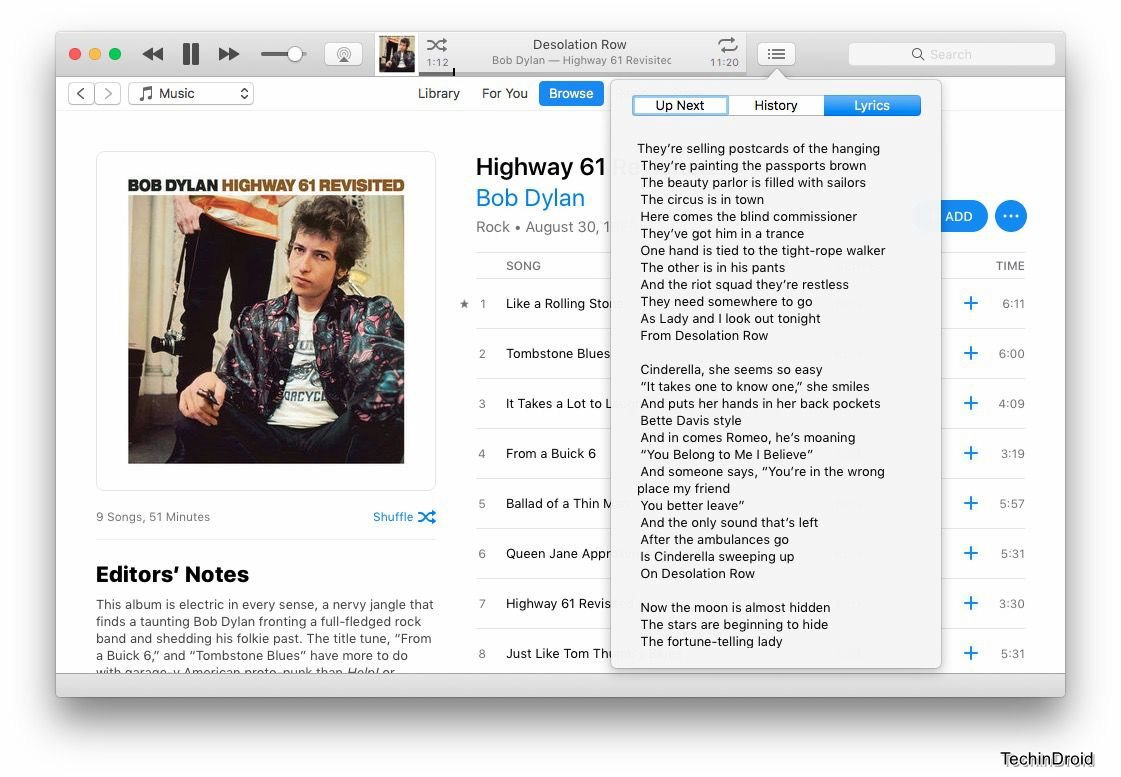Add Queen Jane track with plus icon
Screen dimensions: 1121x777
971,553
